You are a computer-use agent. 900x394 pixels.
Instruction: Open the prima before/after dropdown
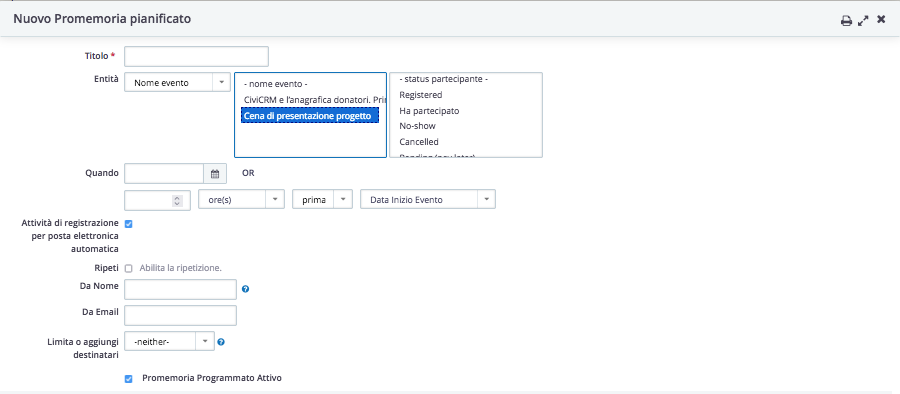tap(322, 200)
